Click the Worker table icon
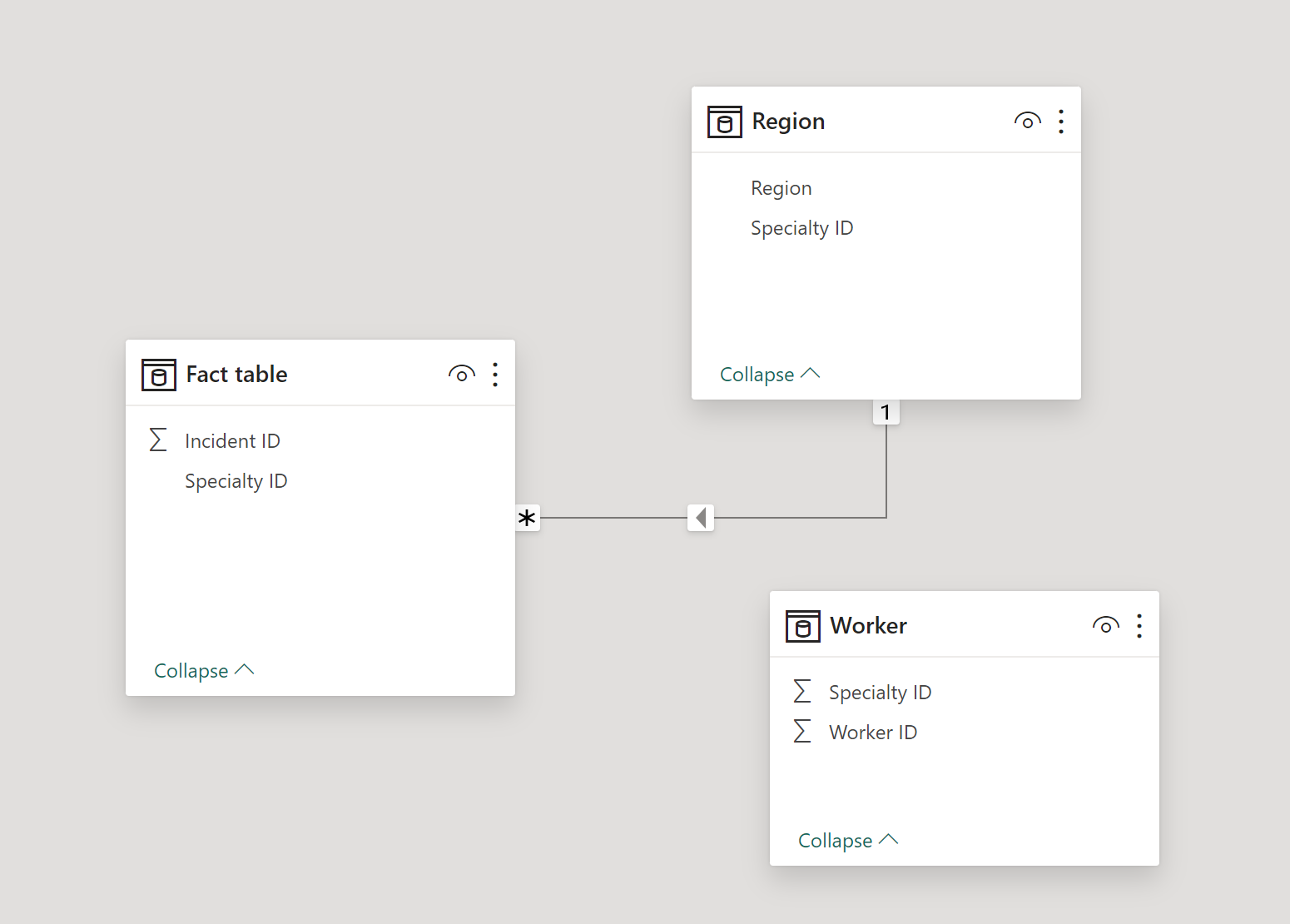The image size is (1290, 924). [802, 626]
